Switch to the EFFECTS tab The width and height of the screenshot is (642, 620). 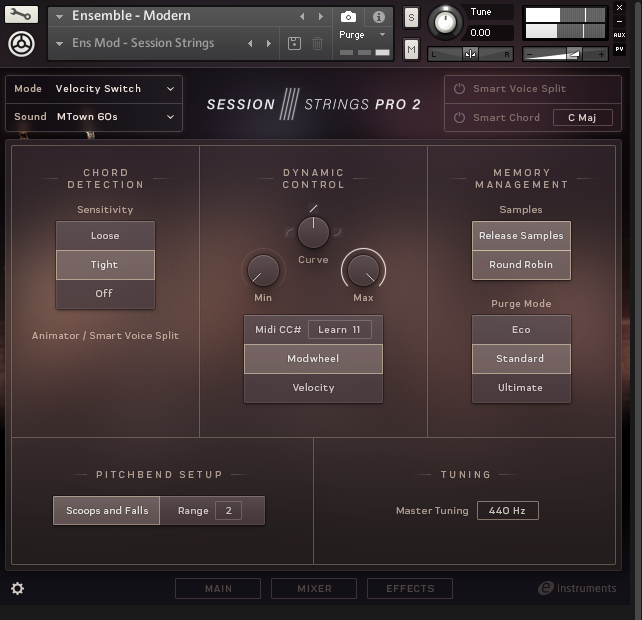click(409, 589)
